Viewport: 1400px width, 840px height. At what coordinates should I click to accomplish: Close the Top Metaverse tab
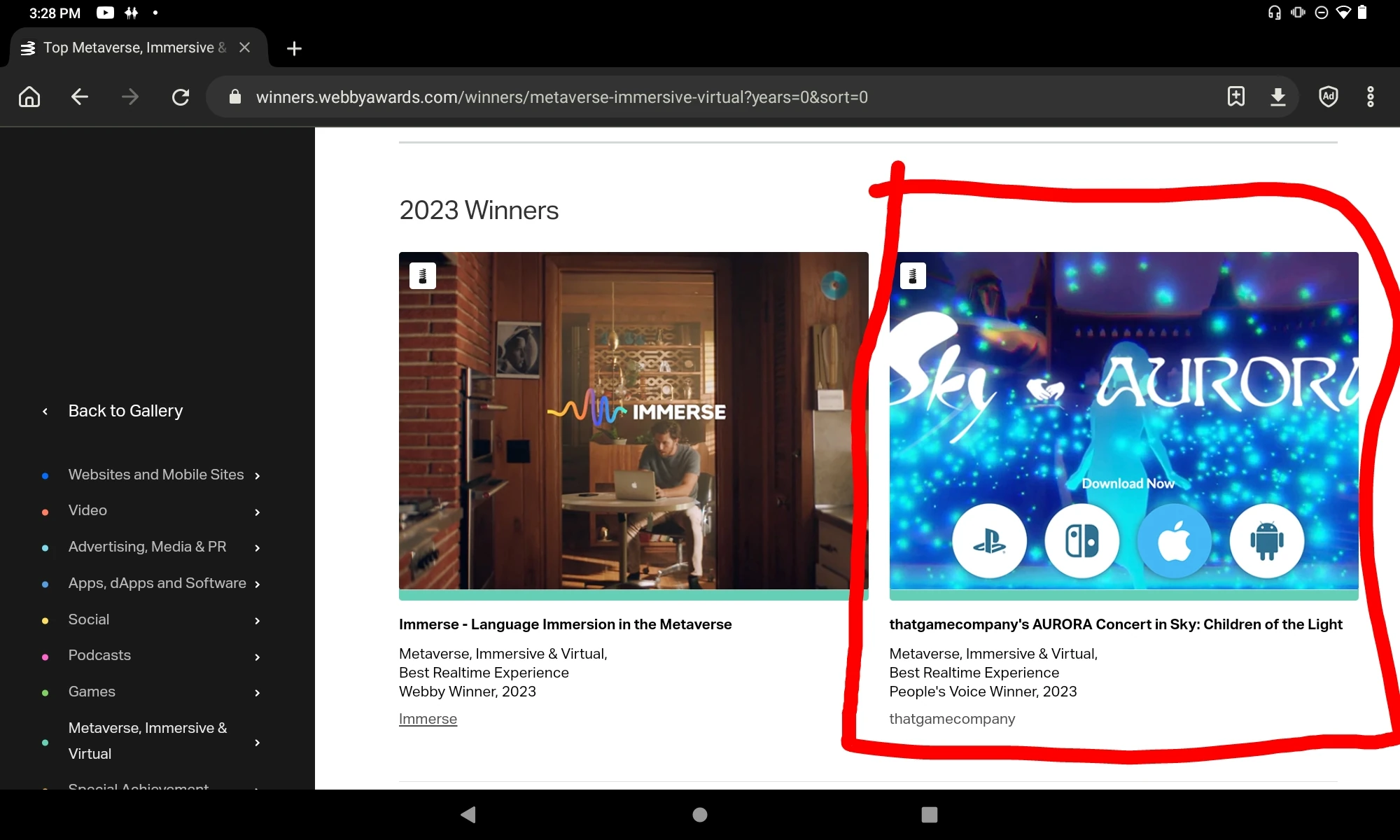click(244, 48)
